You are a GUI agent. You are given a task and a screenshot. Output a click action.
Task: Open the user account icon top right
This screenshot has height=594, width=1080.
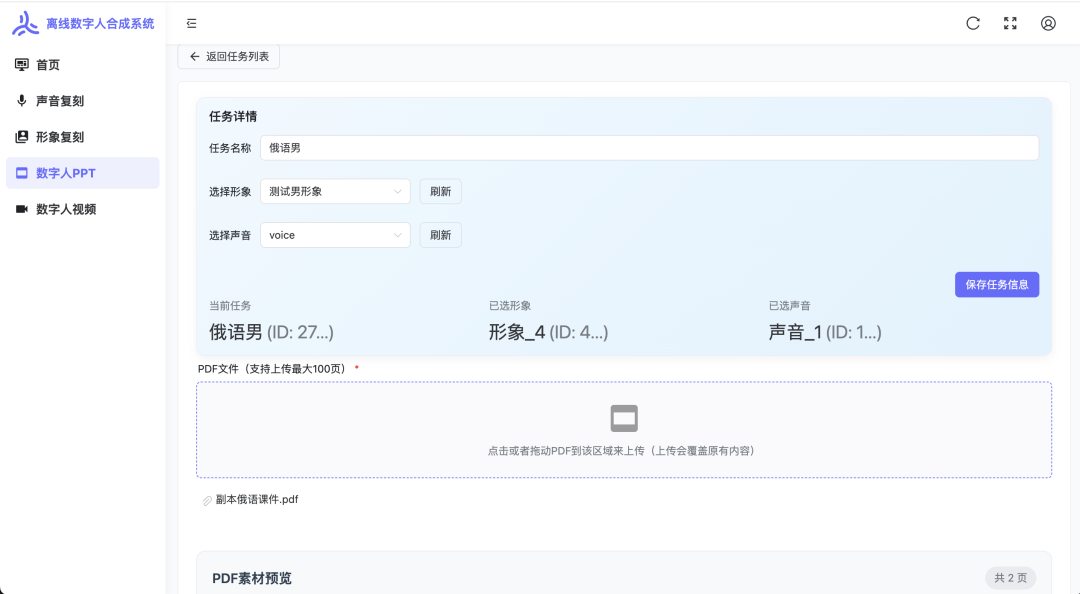(1047, 22)
